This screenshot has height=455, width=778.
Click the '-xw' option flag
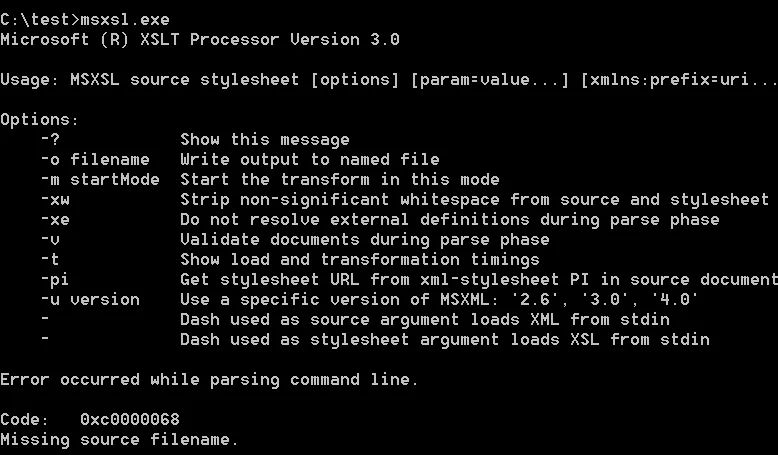pyautogui.click(x=55, y=200)
